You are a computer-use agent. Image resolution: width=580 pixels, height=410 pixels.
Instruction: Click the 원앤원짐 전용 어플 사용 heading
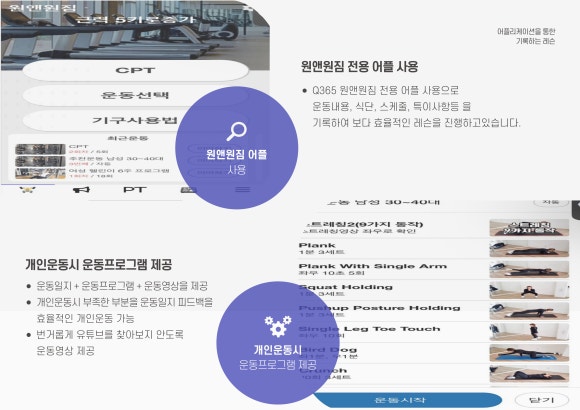pyautogui.click(x=359, y=67)
